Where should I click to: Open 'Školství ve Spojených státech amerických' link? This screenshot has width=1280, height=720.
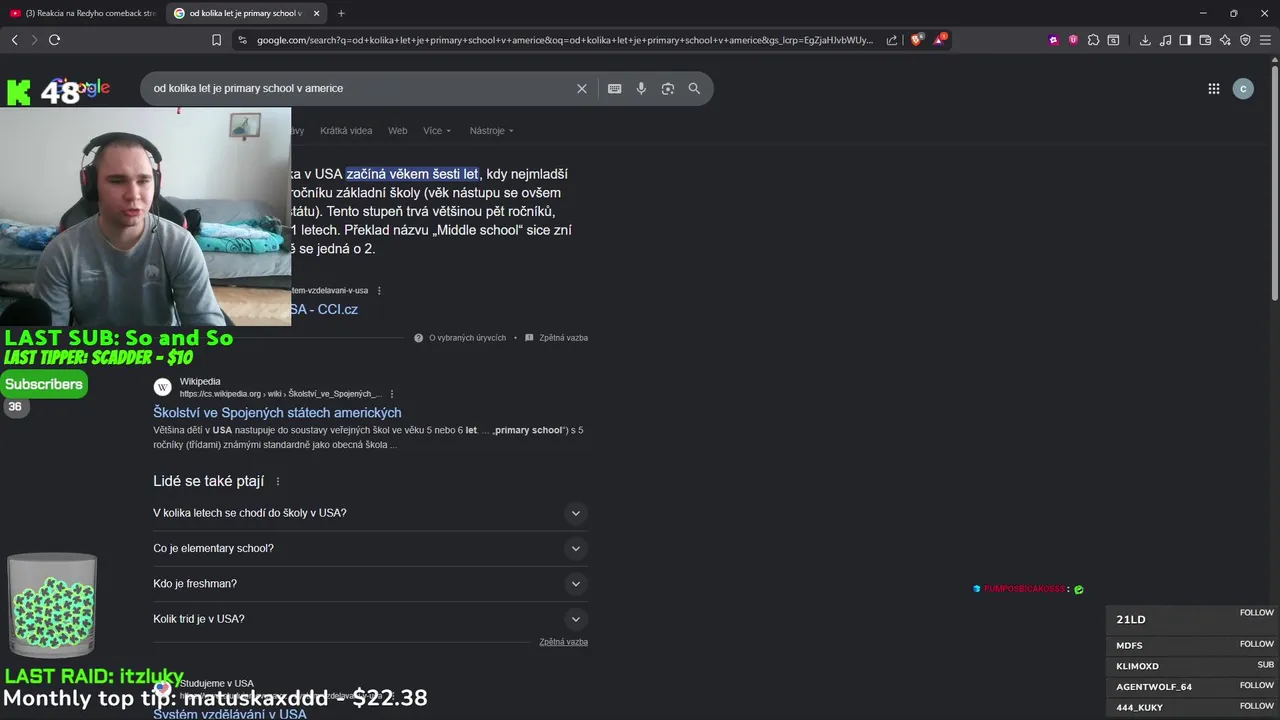pyautogui.click(x=277, y=412)
